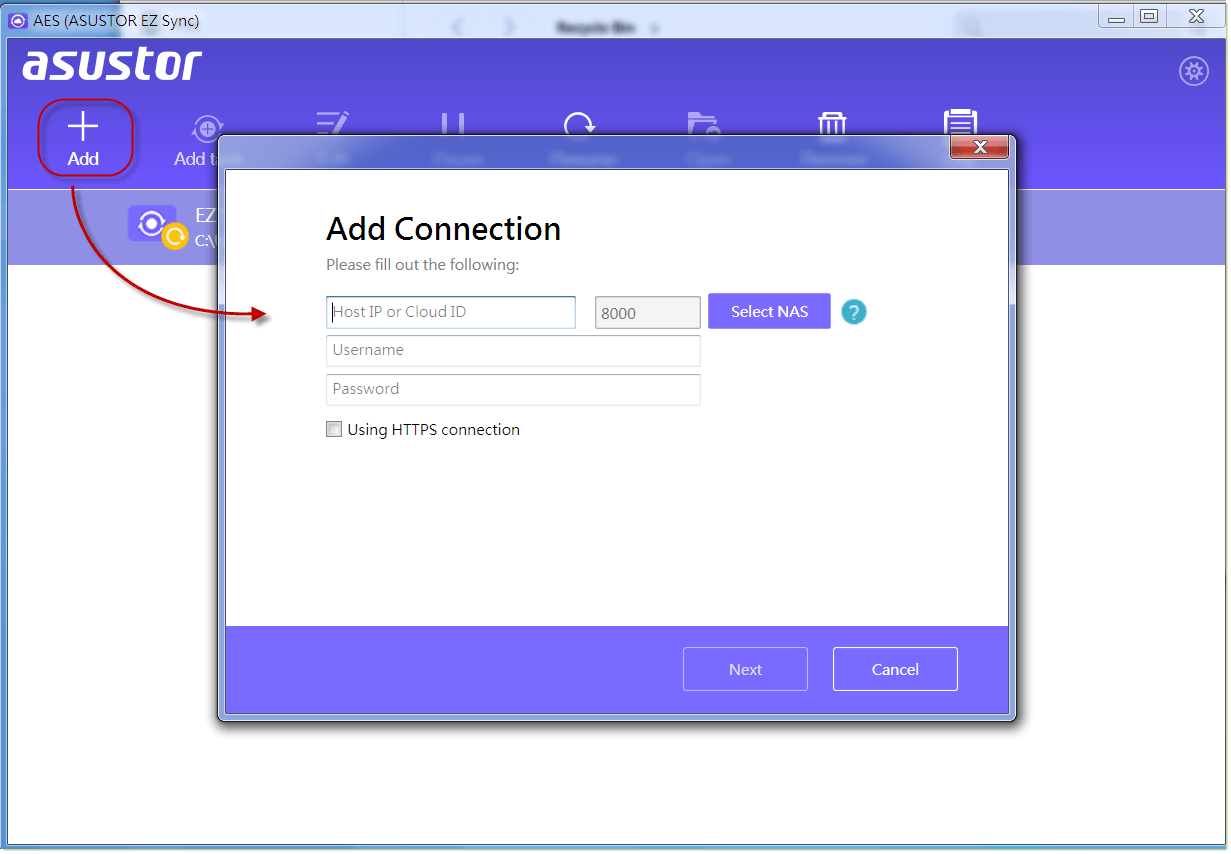Image resolution: width=1231 pixels, height=854 pixels.
Task: Open folder icon in the toolbar
Action: (705, 124)
